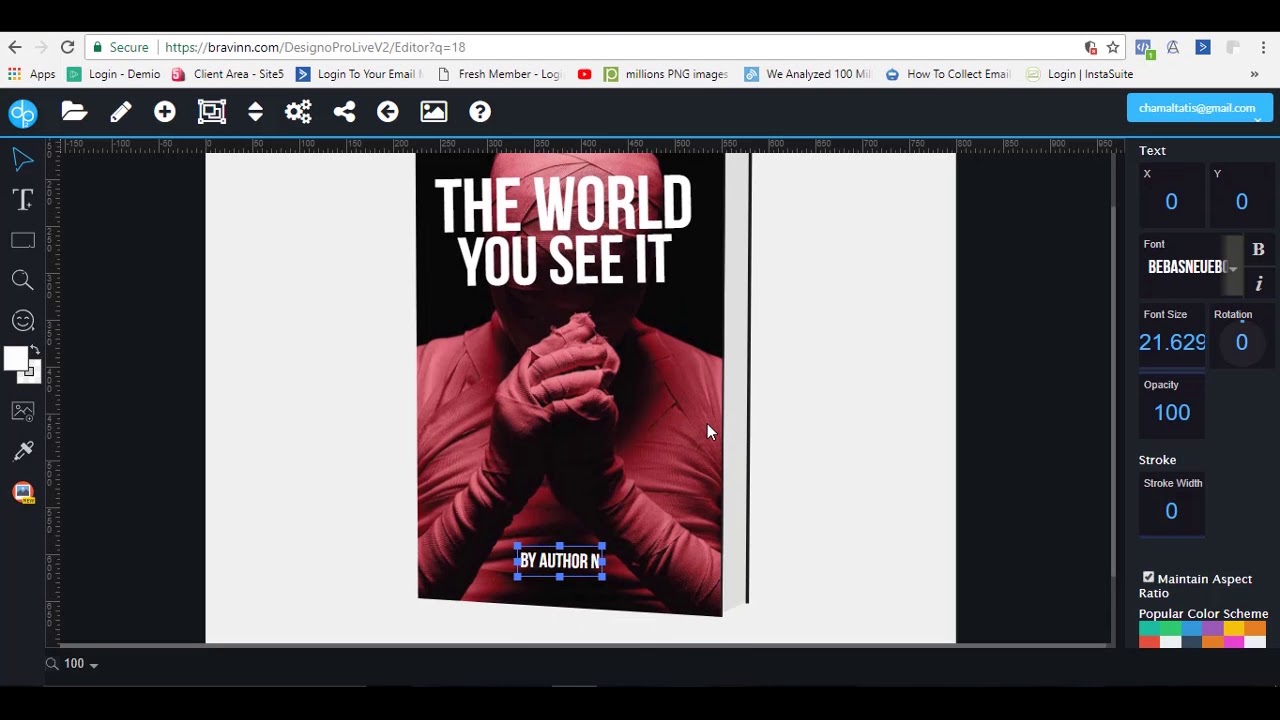Select the magnifier zoom tool

coord(23,280)
